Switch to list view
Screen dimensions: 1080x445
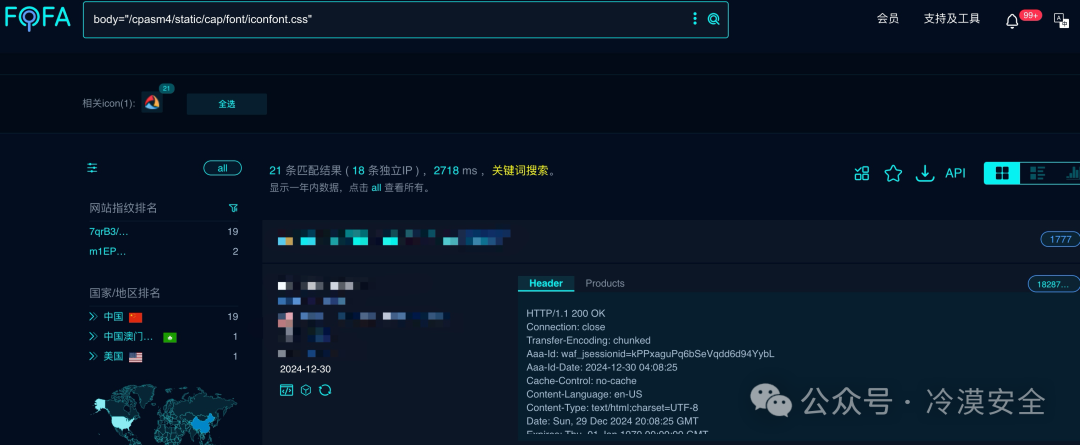tap(1037, 174)
